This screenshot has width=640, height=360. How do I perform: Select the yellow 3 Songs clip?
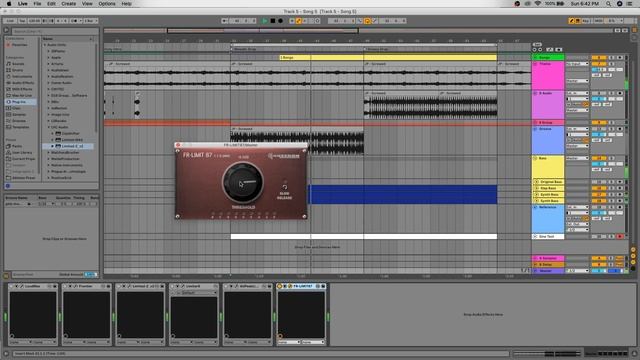pyautogui.click(x=388, y=58)
